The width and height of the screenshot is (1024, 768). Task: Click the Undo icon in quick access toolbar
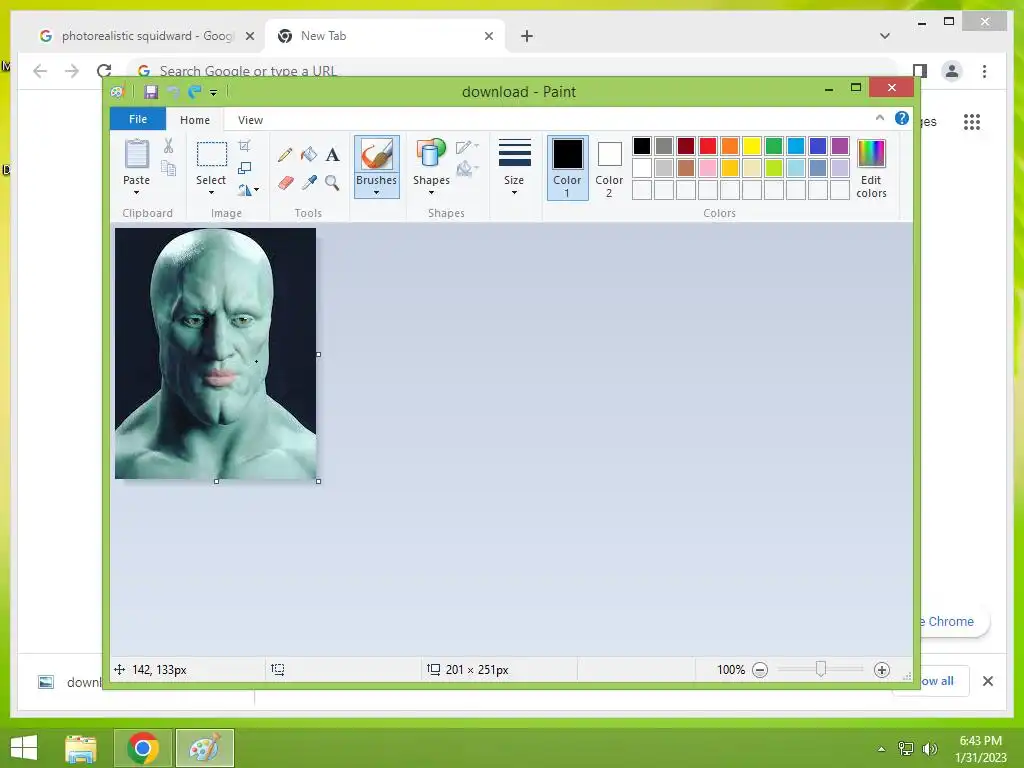(174, 92)
